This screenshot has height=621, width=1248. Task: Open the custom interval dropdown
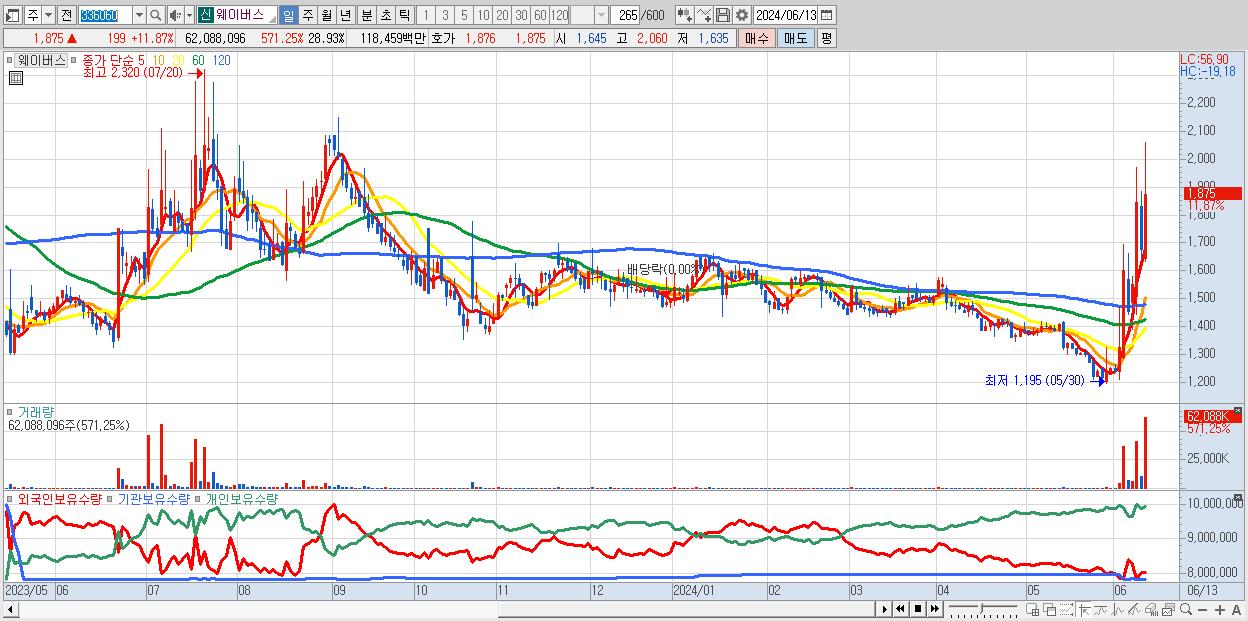(x=601, y=15)
